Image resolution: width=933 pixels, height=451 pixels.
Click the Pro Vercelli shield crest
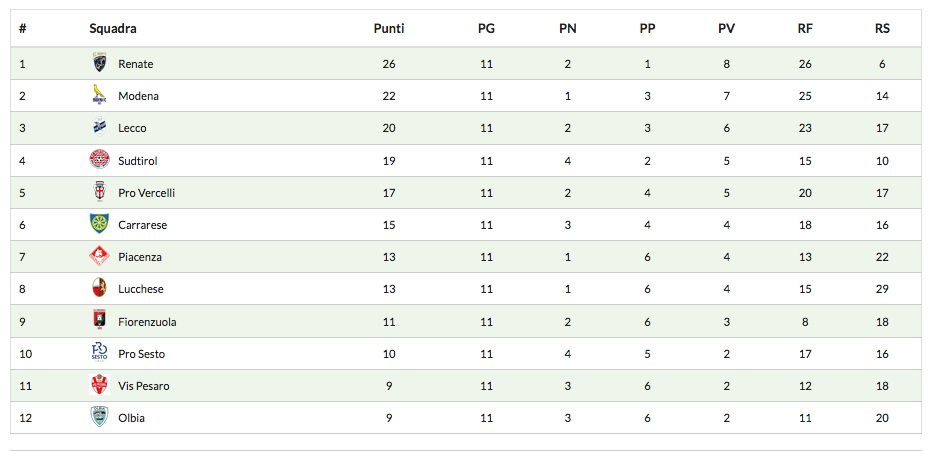(99, 192)
